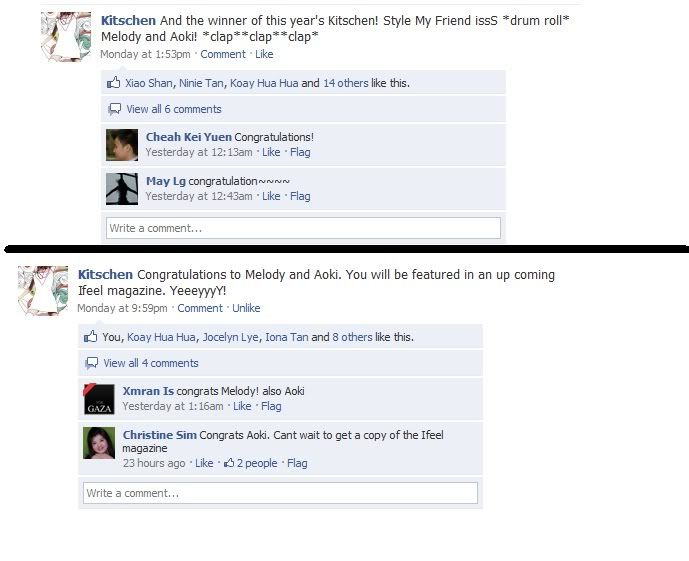This screenshot has height=561, width=689.
Task: Click Comment link under the 1:53pm post
Action: pyautogui.click(x=223, y=54)
